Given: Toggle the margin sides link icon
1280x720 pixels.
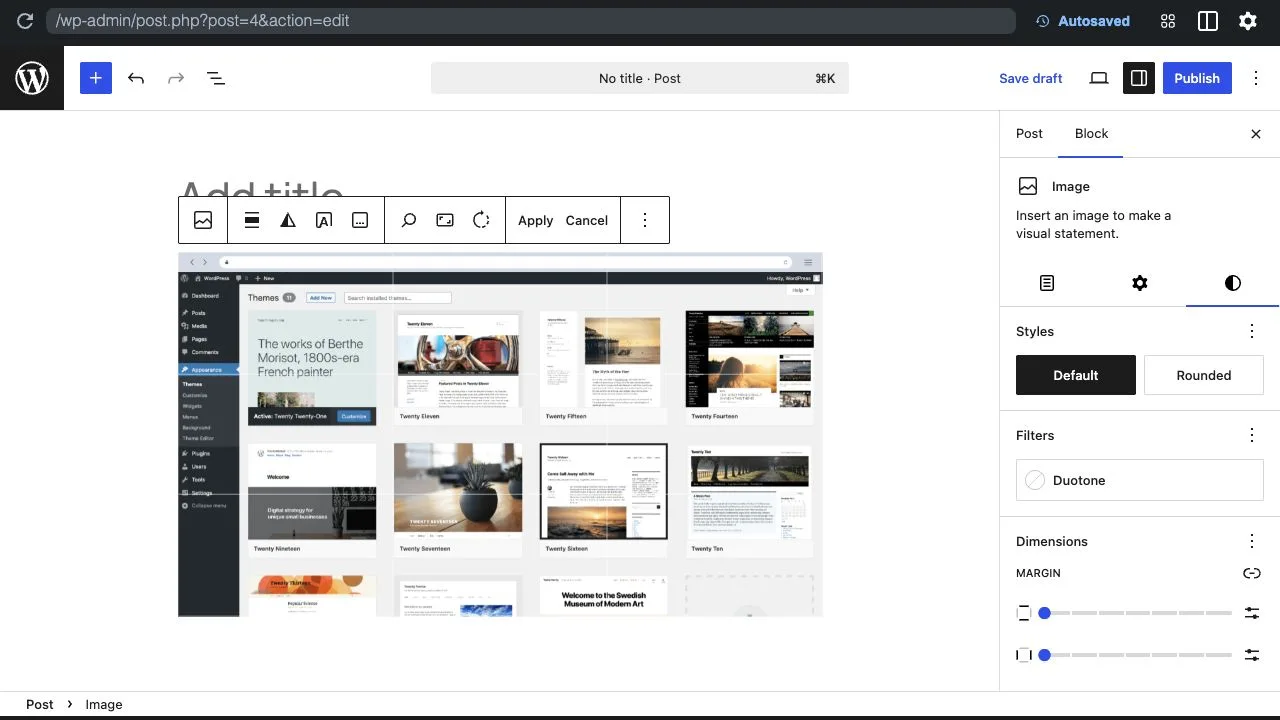Looking at the screenshot, I should click(1252, 573).
